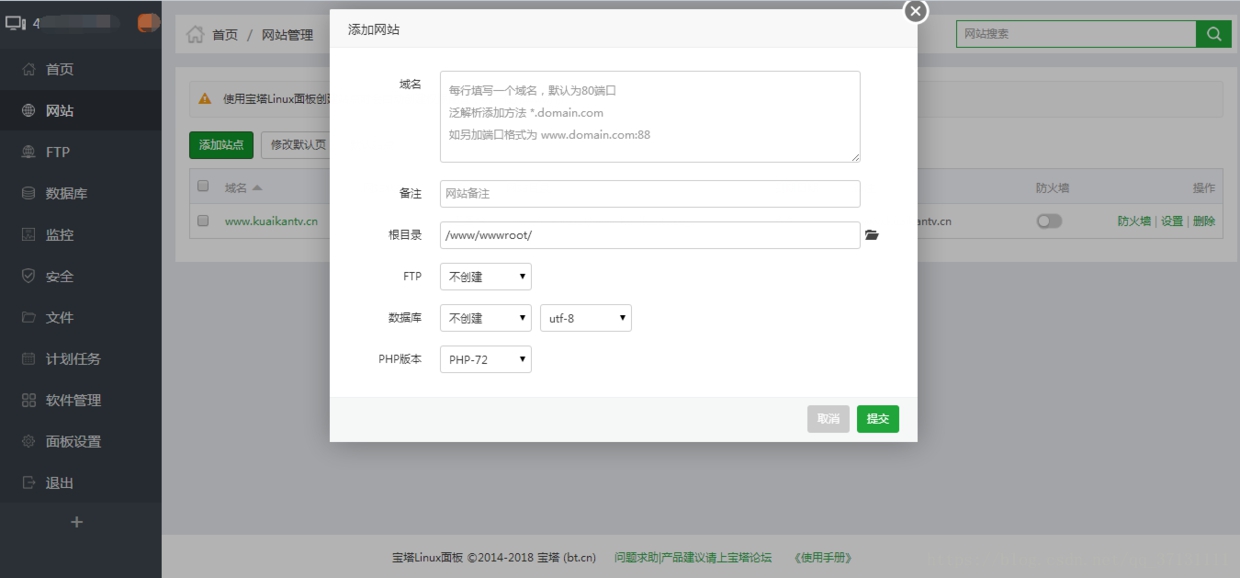Toggle the 防火墙 switch for www.kuaikantv.cn
1240x578 pixels.
click(x=1049, y=221)
